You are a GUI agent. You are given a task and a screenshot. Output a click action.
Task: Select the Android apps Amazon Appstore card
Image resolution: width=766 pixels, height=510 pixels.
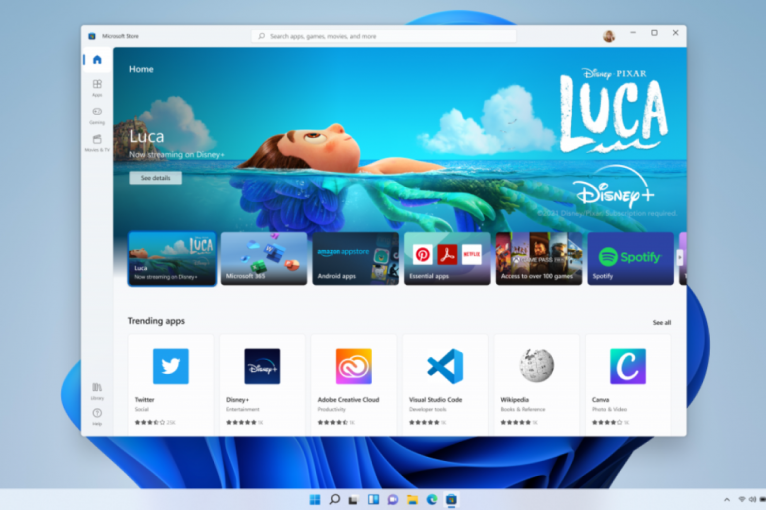click(356, 258)
